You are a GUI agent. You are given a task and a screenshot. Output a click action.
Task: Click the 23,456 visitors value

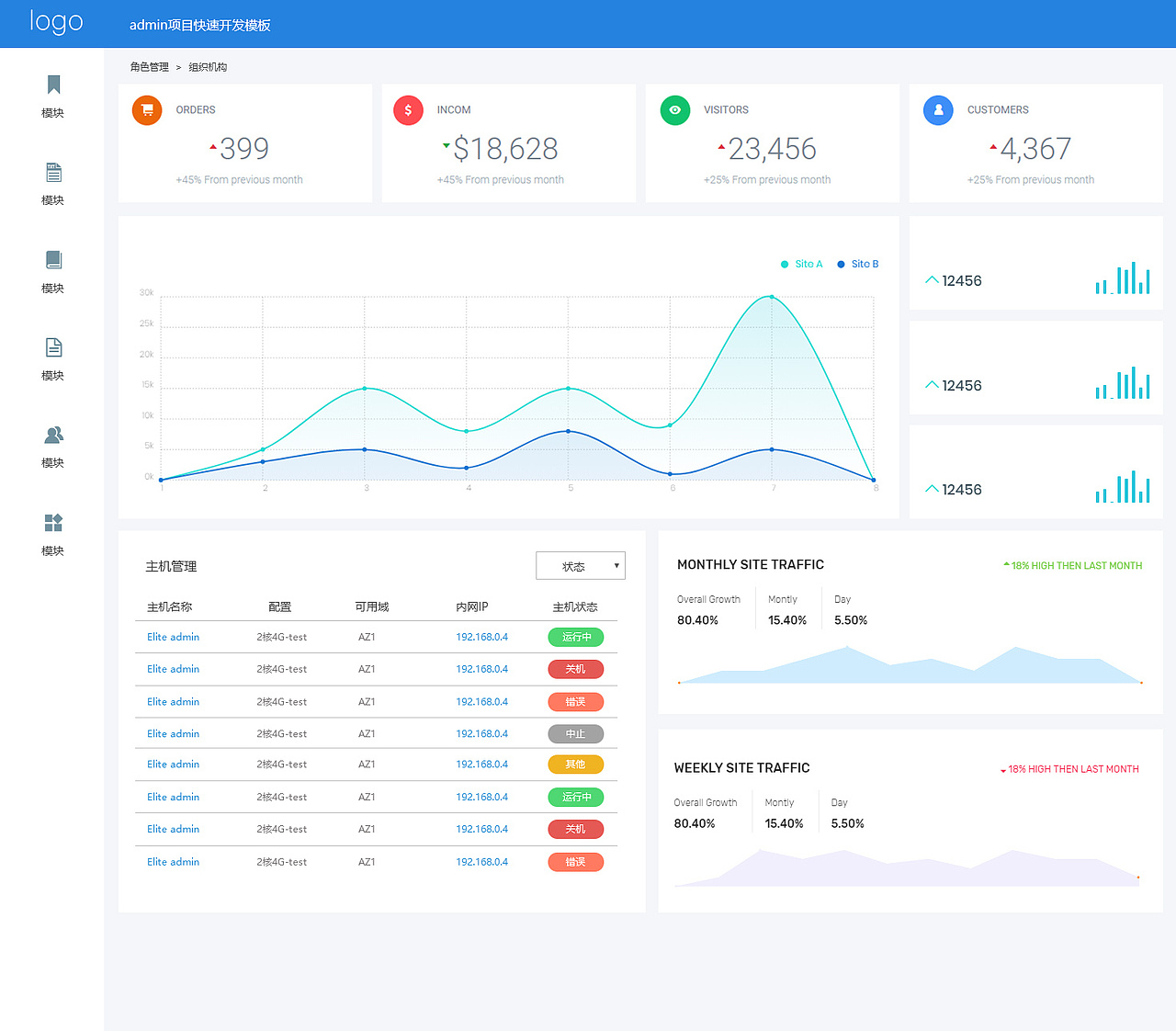(773, 149)
